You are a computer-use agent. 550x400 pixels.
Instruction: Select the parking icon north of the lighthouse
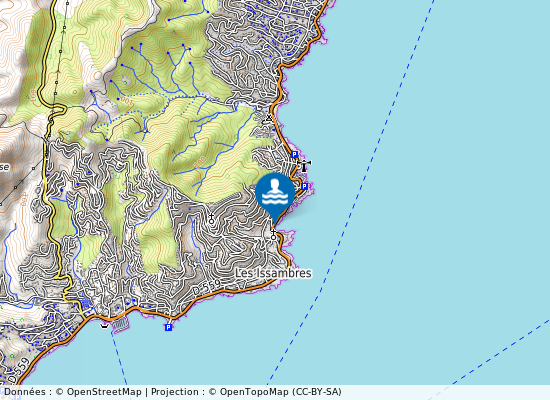pyautogui.click(x=295, y=154)
